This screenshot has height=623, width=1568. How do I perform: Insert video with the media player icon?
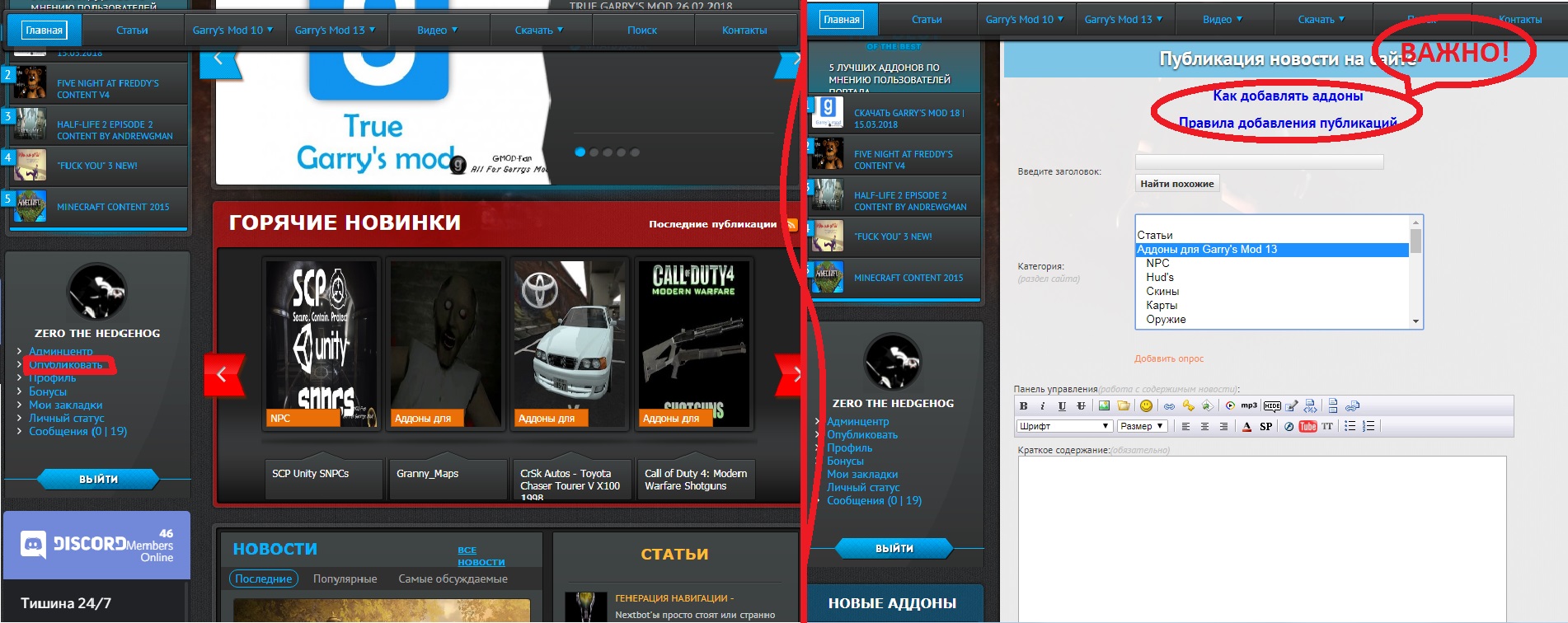1230,405
